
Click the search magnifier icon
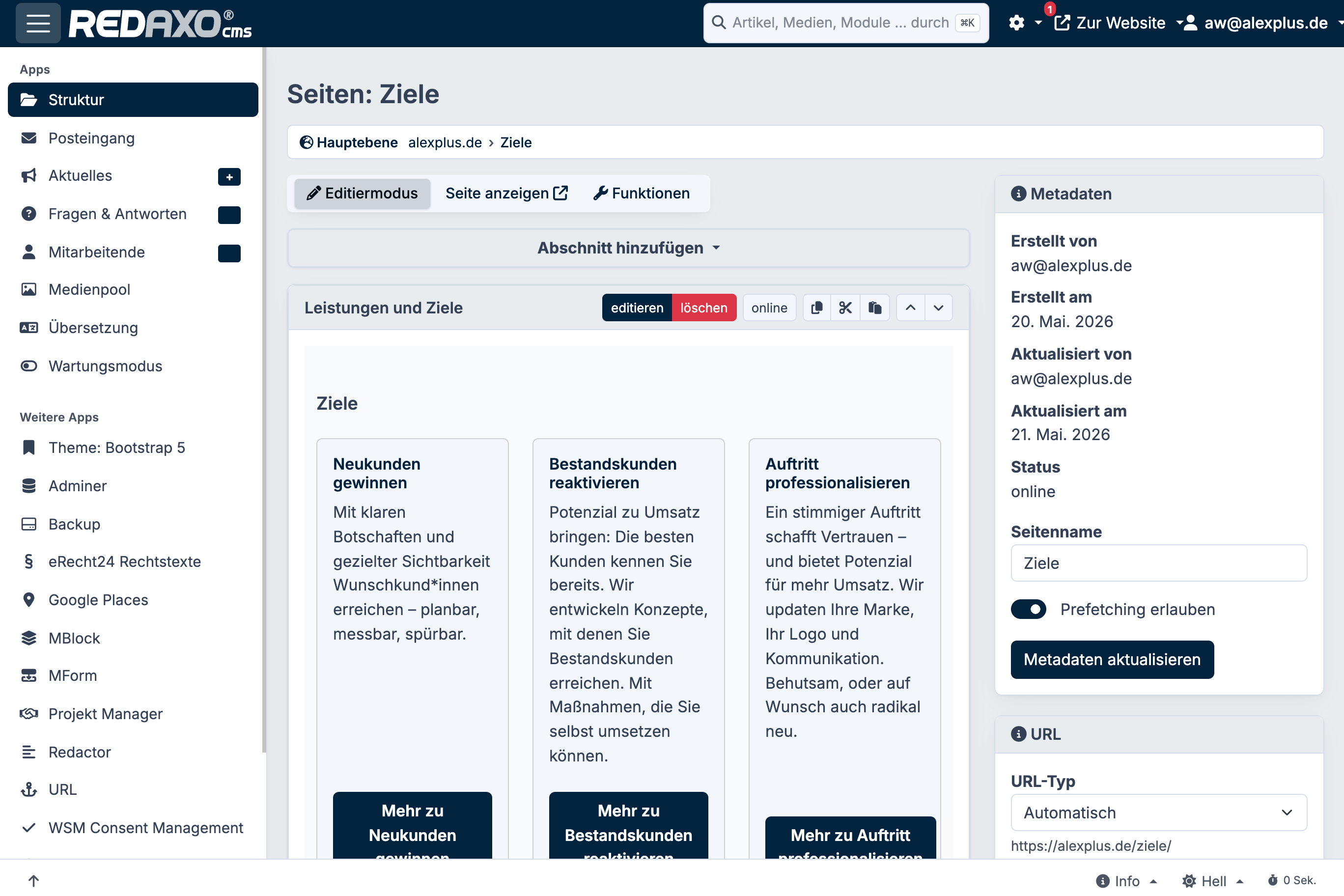point(719,22)
